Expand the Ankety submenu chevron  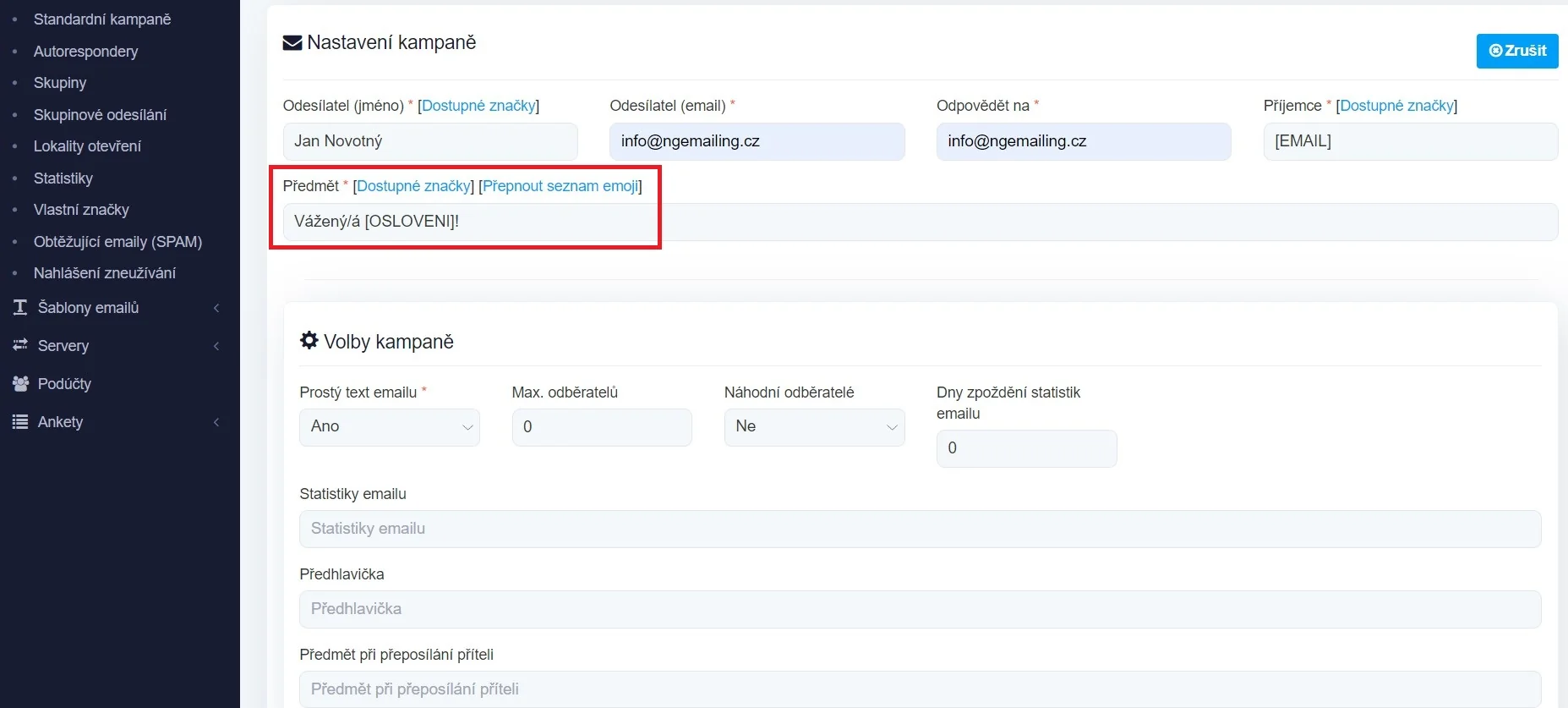click(216, 422)
